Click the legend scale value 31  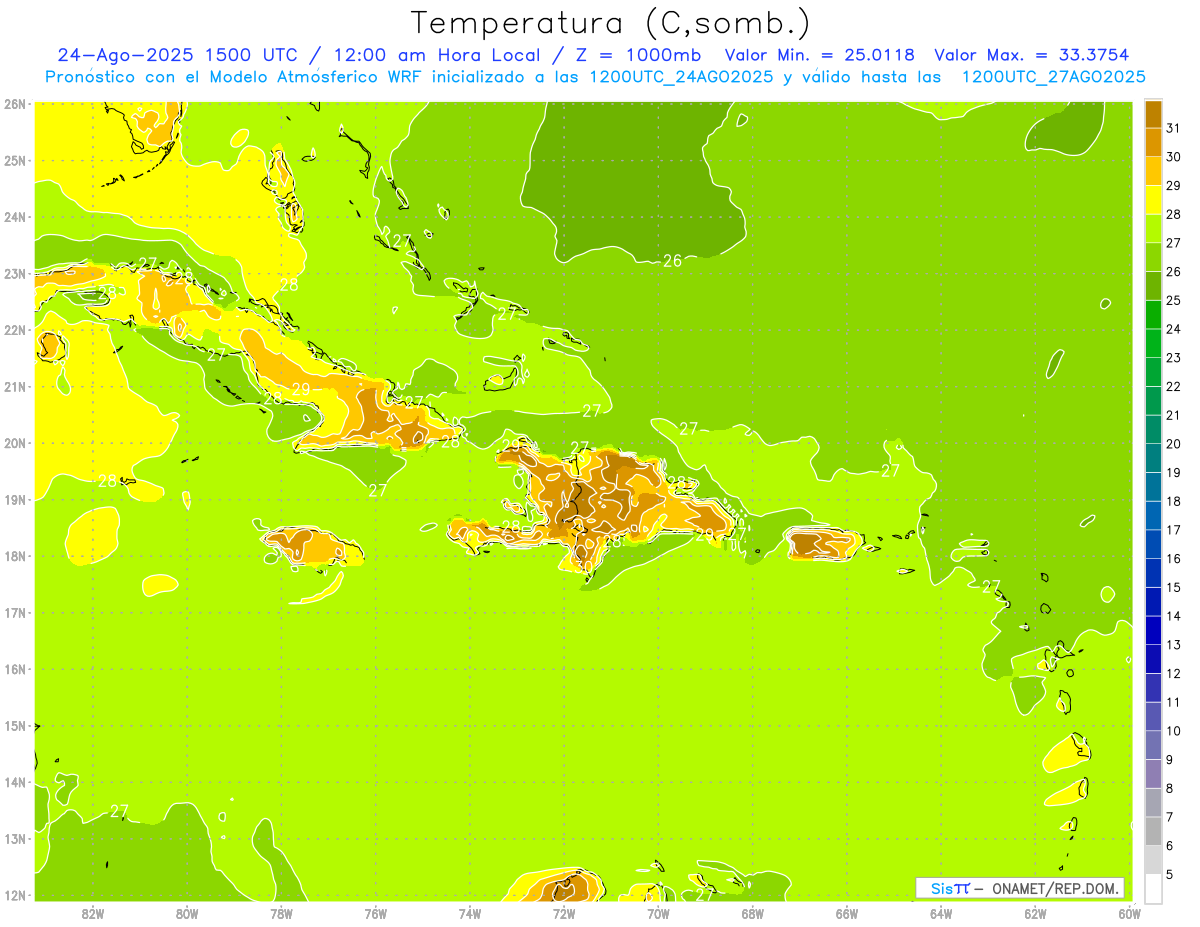tap(1173, 128)
